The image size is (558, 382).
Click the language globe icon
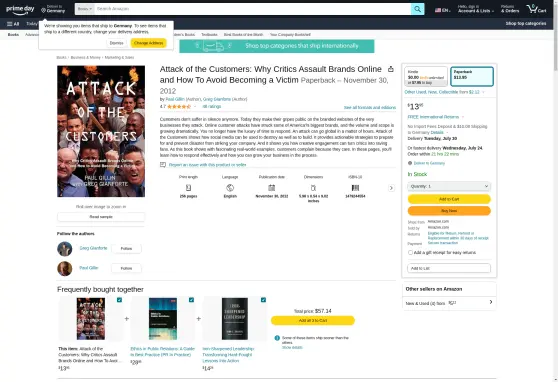pyautogui.click(x=230, y=188)
